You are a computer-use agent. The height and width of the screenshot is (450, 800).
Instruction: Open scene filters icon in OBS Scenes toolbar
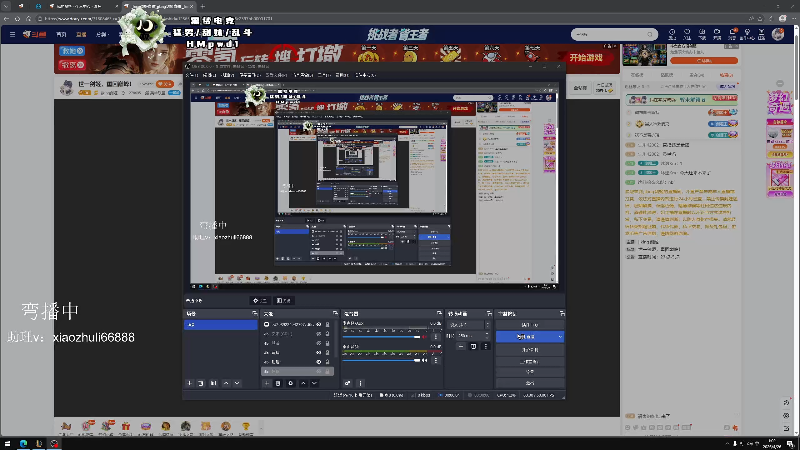[213, 383]
